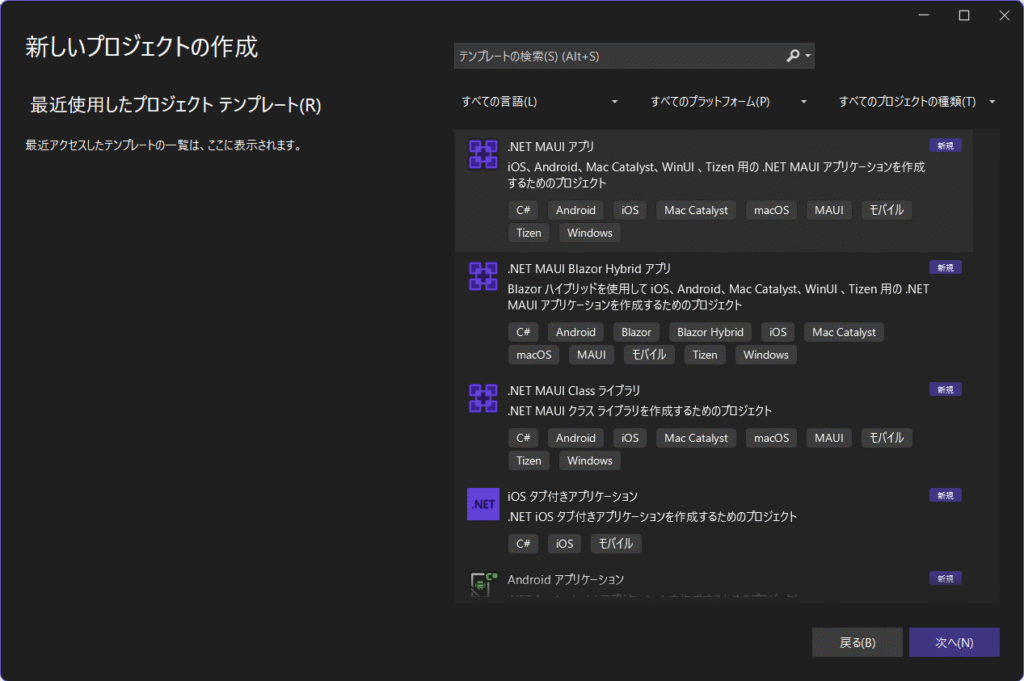1024x681 pixels.
Task: Click the .NET MAUI Blazor Hybrid template icon
Action: tap(483, 276)
